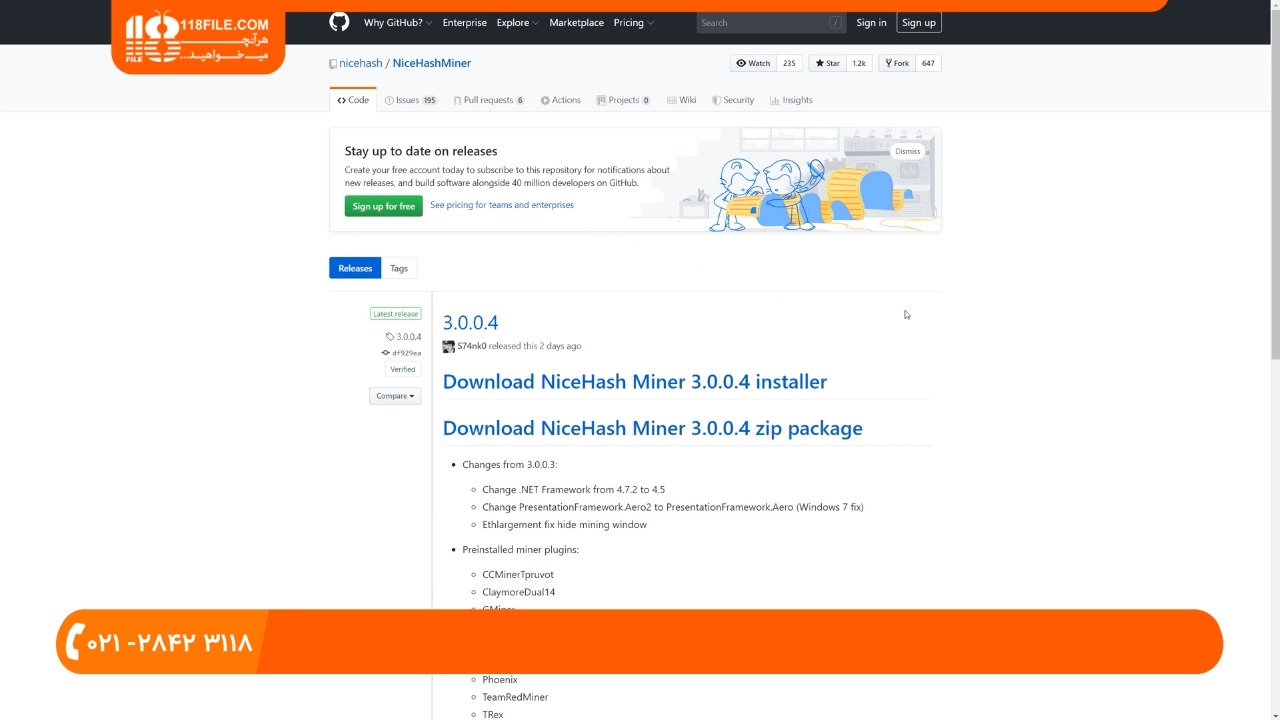The image size is (1280, 720).
Task: Open the Pricing dropdown menu
Action: [633, 22]
